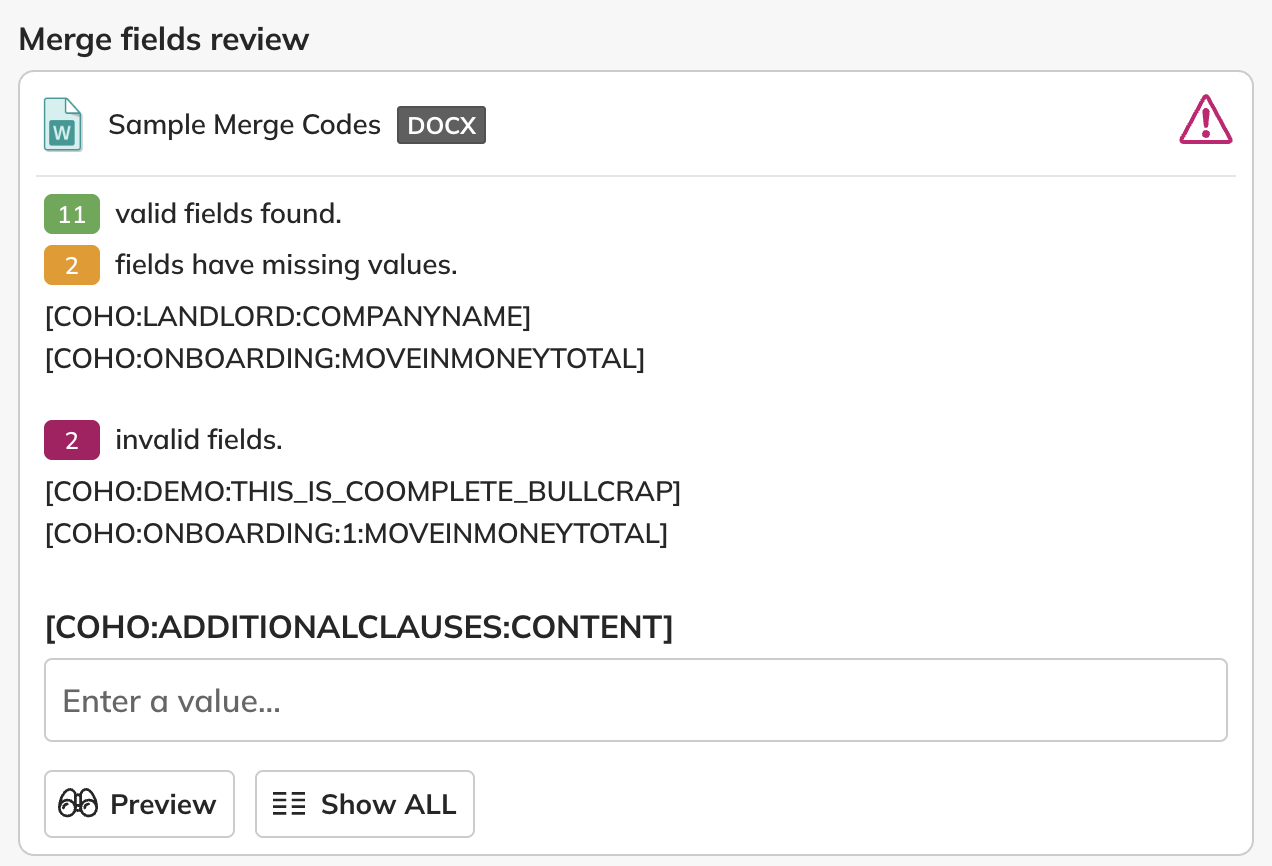Viewport: 1272px width, 866px height.
Task: Select the COHO:LANDLORD:COMPANYNAME field
Action: tap(288, 317)
